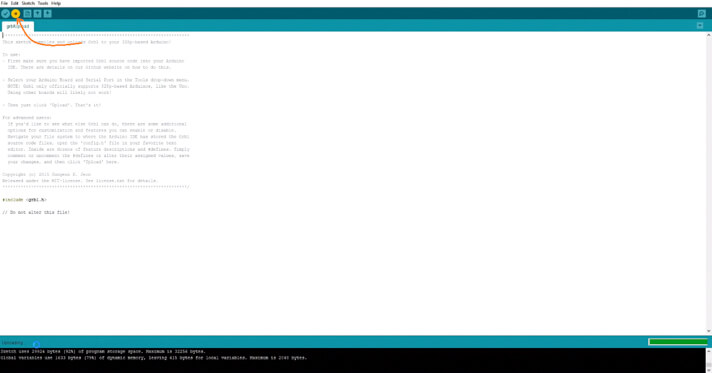The width and height of the screenshot is (712, 373).
Task: Click the "#include <grbl.h>" code line
Action: tap(25, 199)
